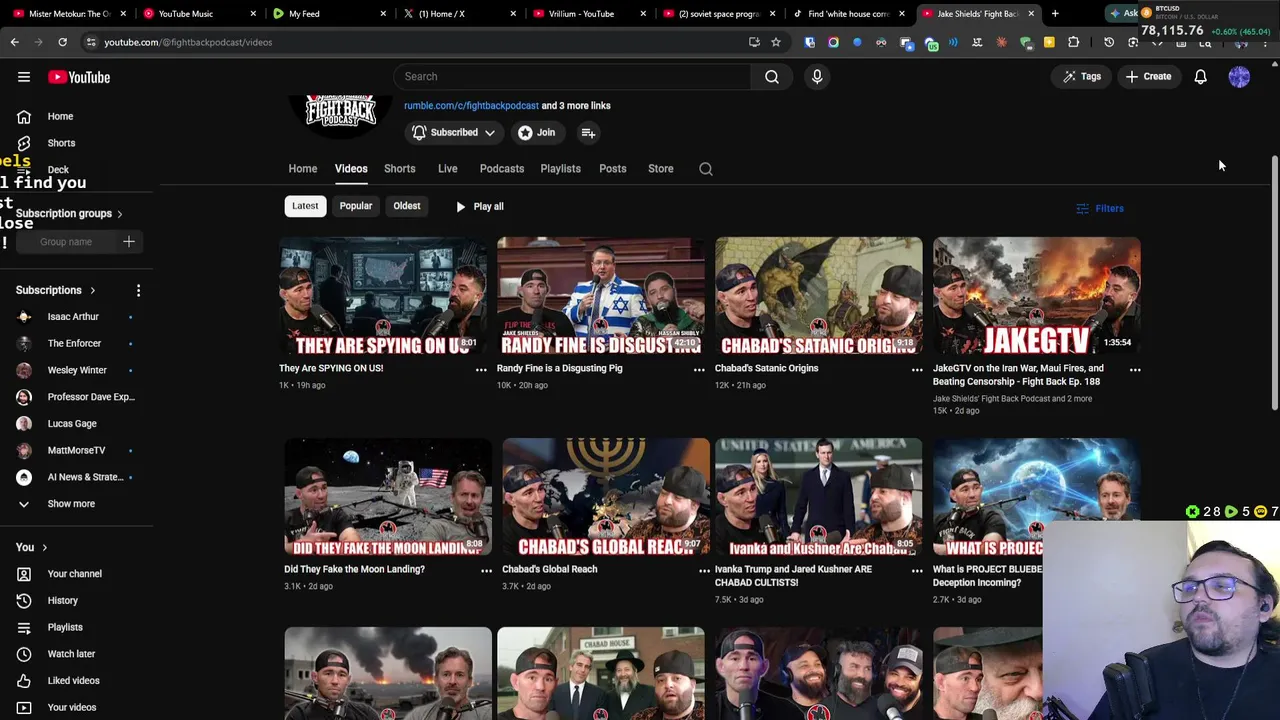Viewport: 1280px width, 720px height.
Task: Switch to the channel Home tab
Action: click(x=303, y=169)
